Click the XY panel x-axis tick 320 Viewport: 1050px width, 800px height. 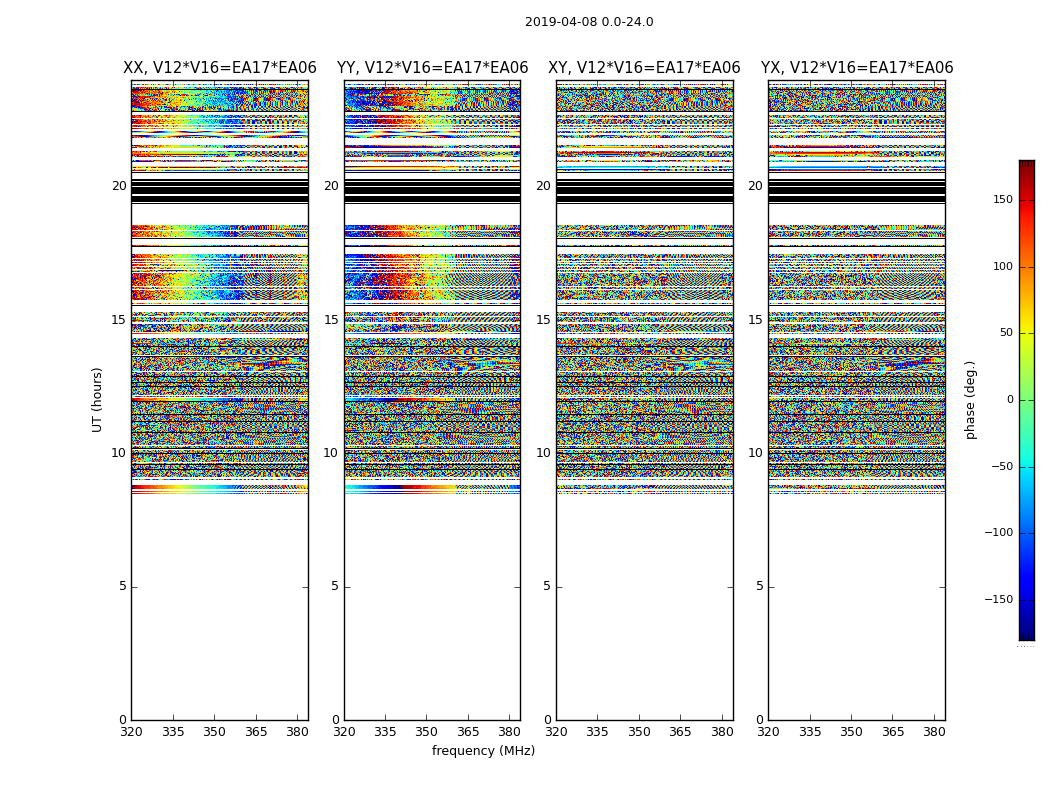(556, 732)
